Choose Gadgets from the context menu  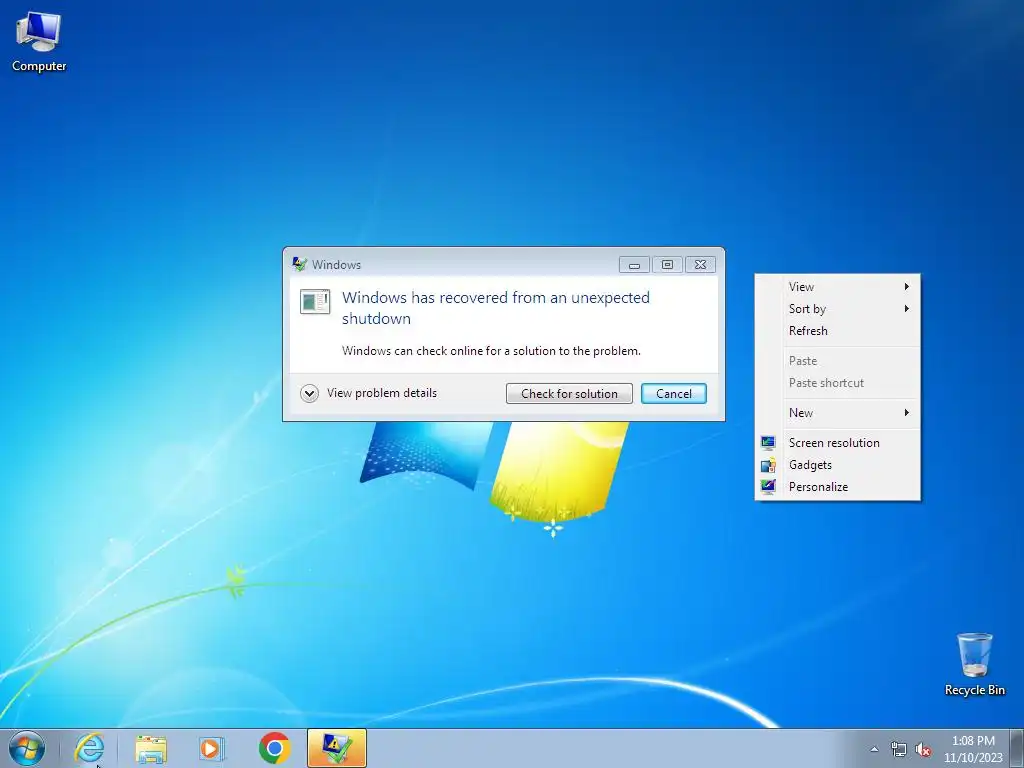(837, 465)
